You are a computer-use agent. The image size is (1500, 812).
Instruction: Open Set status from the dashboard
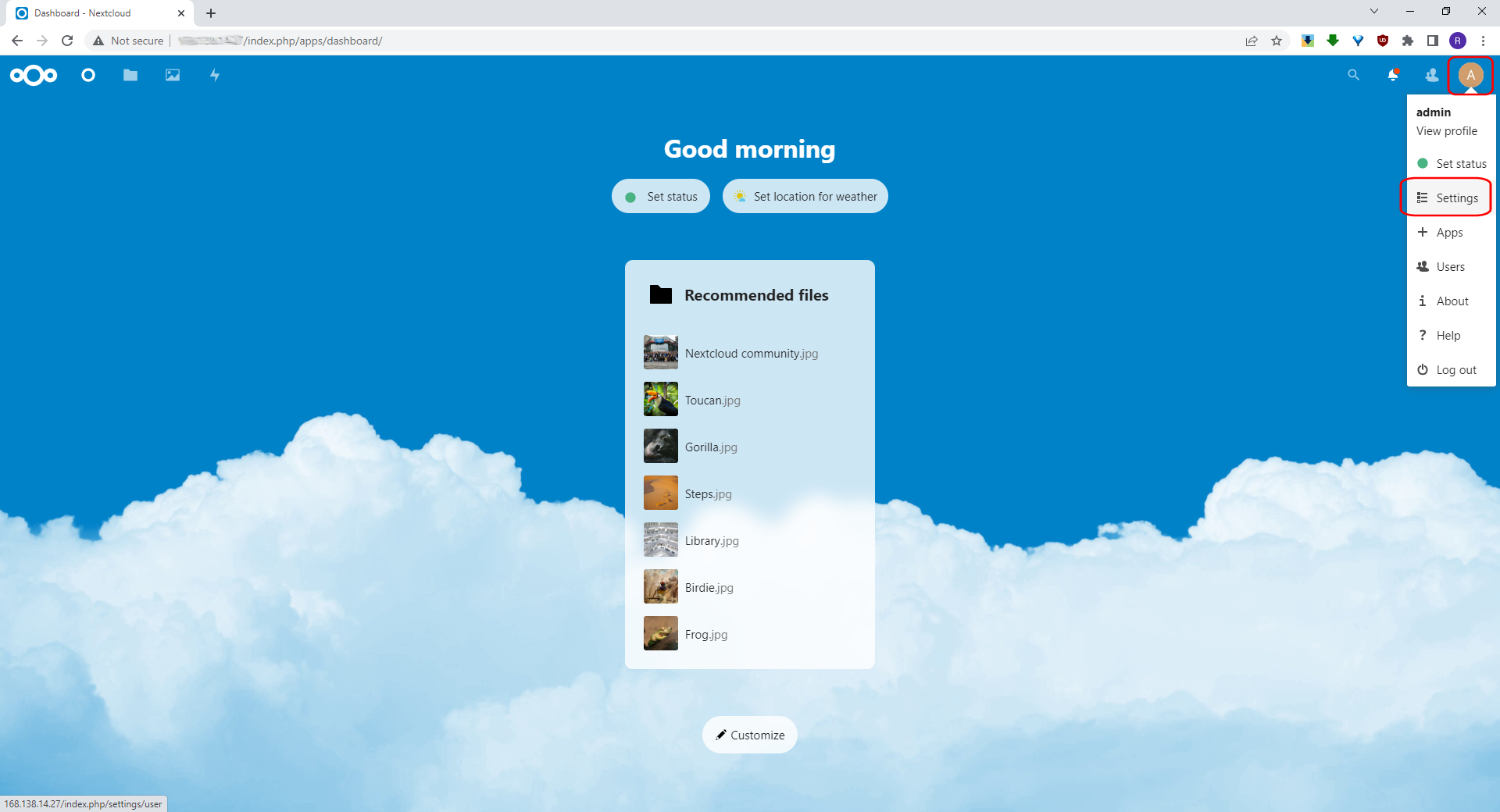(x=660, y=196)
